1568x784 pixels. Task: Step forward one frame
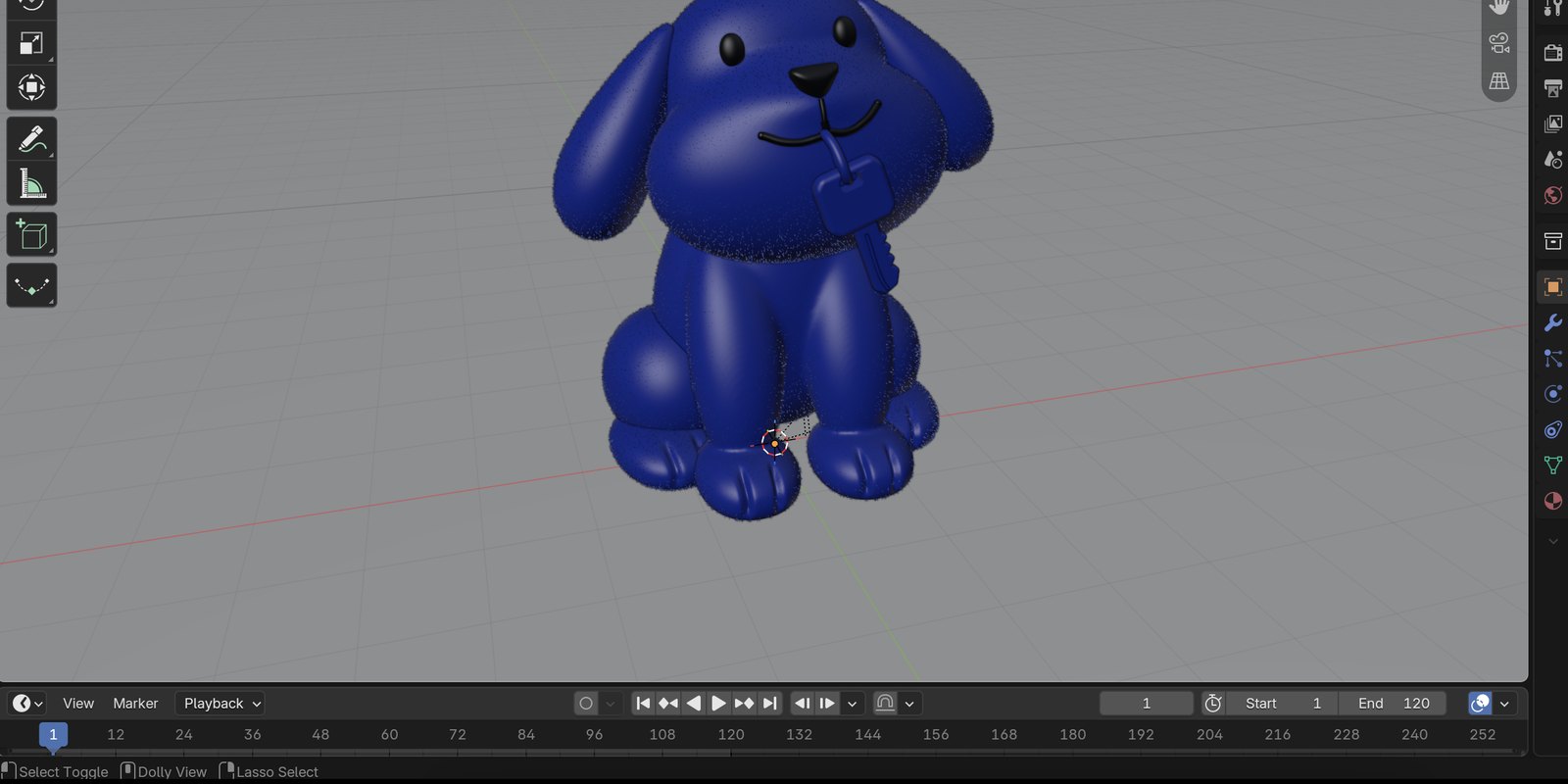pyautogui.click(x=827, y=704)
